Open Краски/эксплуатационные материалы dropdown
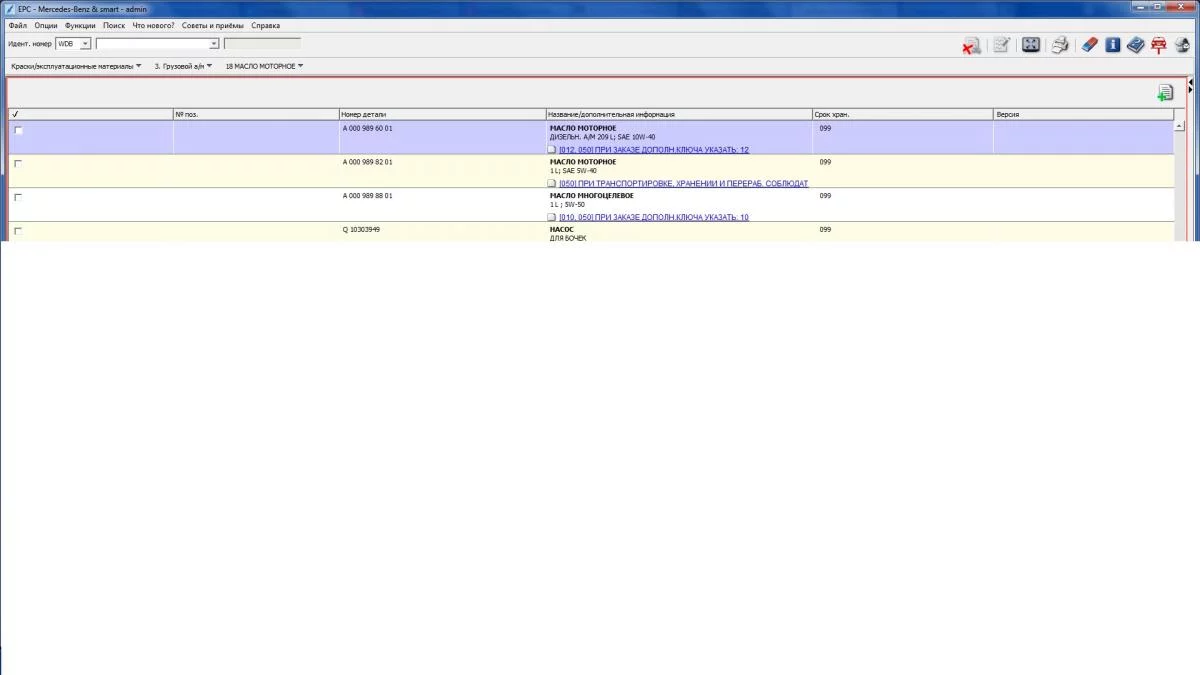1200x675 pixels. pos(76,66)
